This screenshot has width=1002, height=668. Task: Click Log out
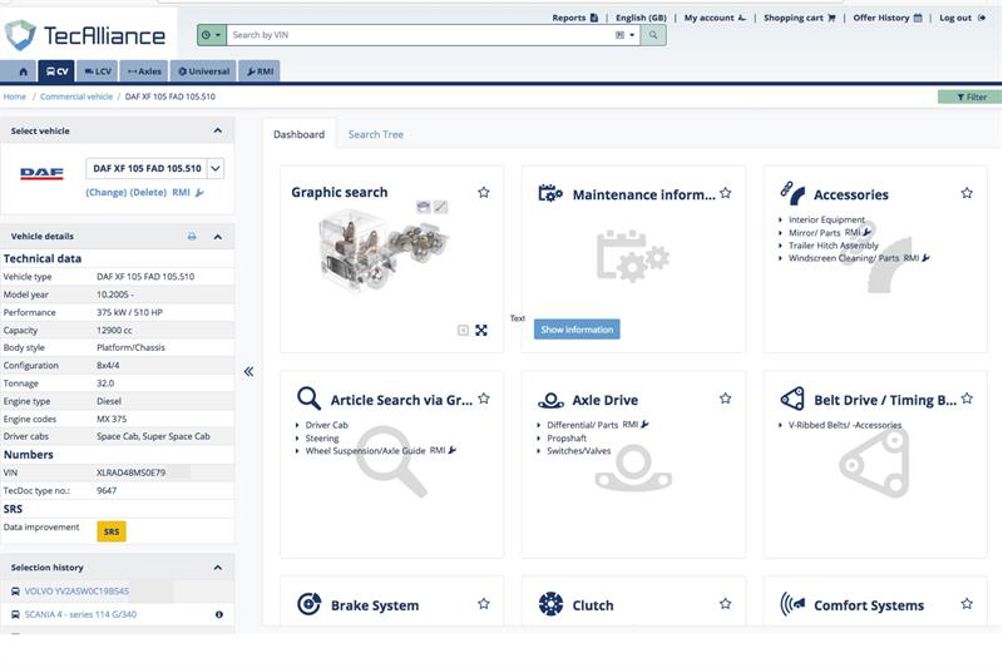pyautogui.click(x=962, y=18)
